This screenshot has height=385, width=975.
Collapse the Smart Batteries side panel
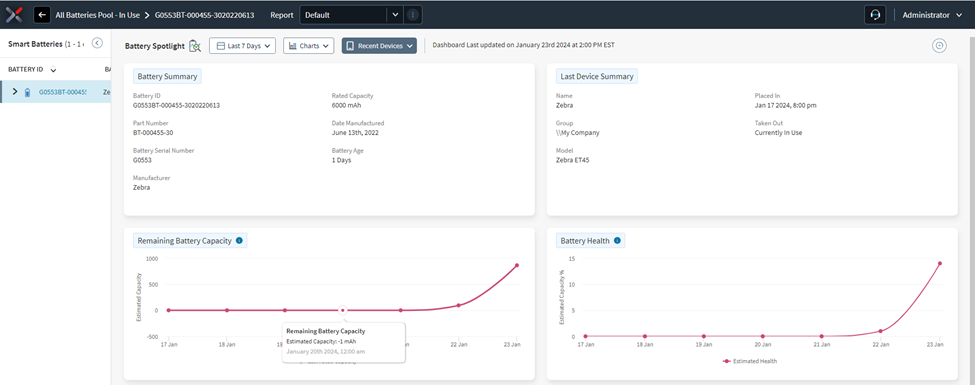(x=97, y=43)
